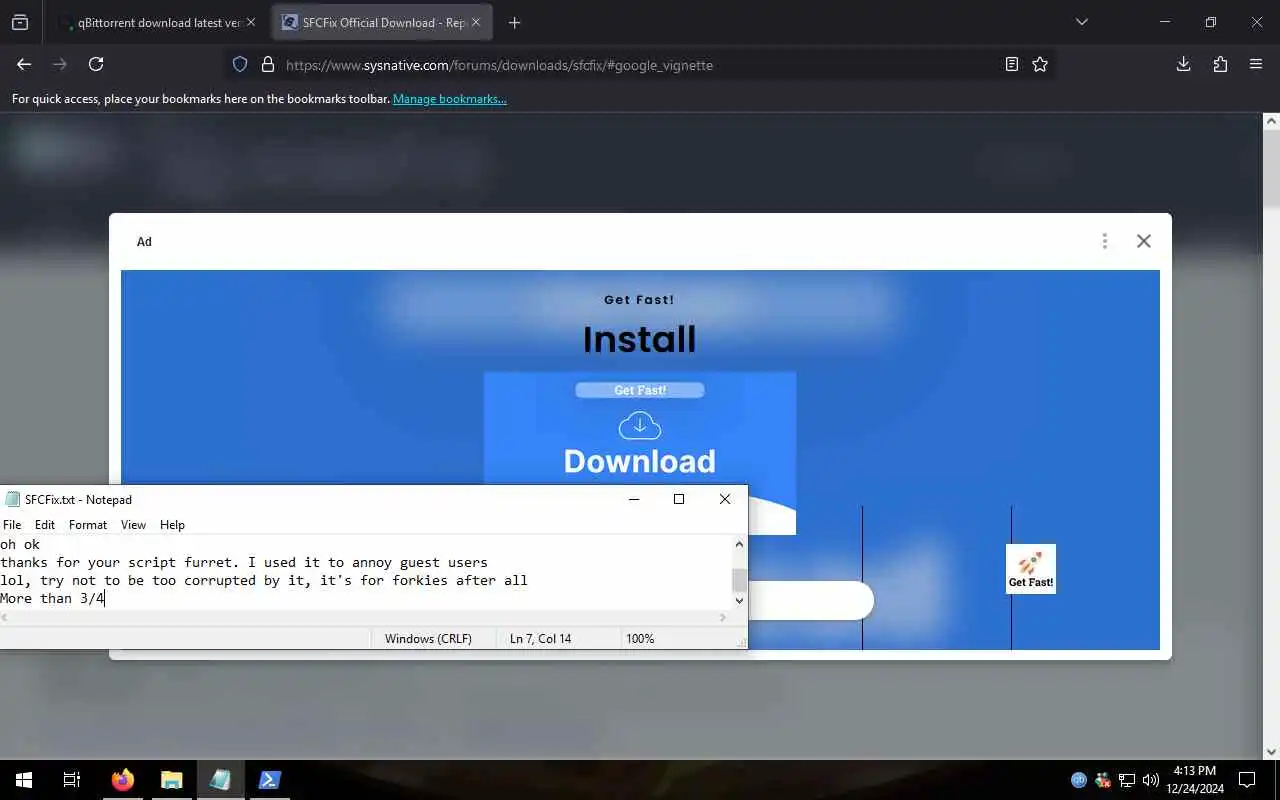Screen dimensions: 1280x800
Task: Click browser page scrollbar up arrow
Action: pyautogui.click(x=1271, y=121)
